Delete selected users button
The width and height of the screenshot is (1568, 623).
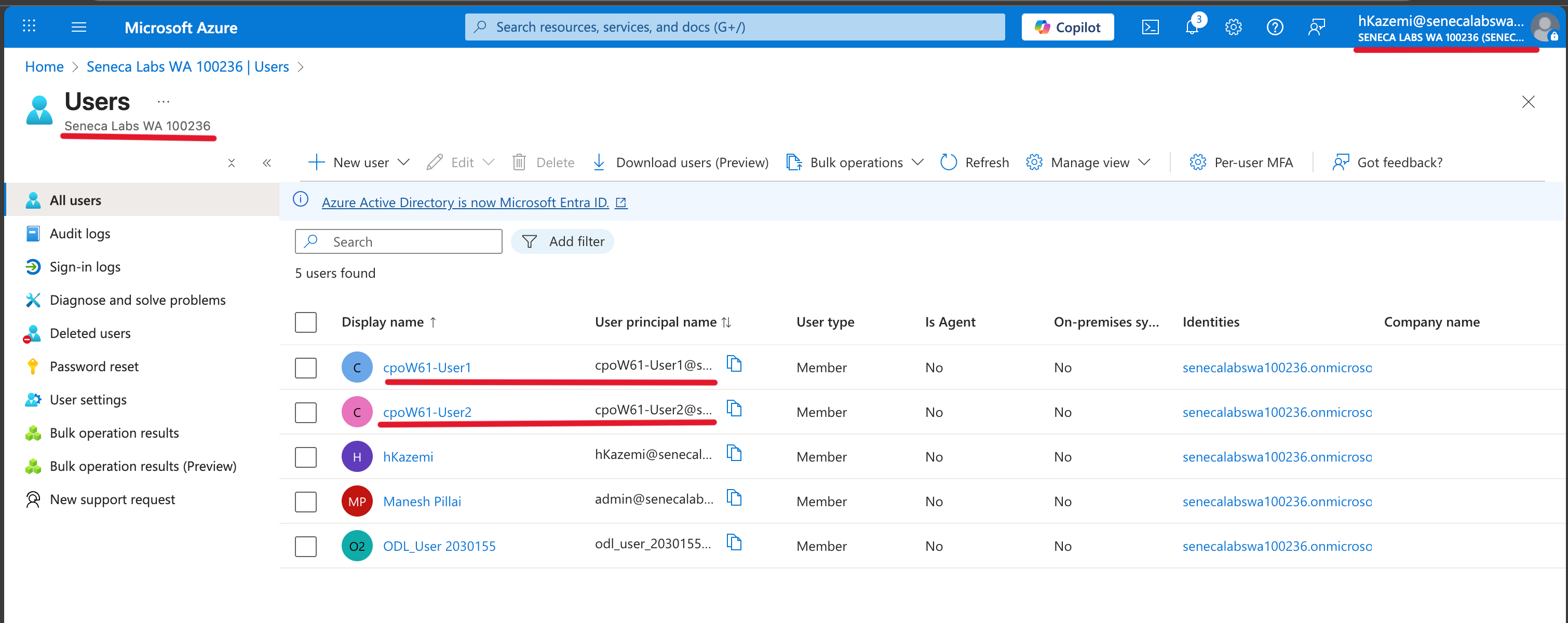click(x=544, y=162)
